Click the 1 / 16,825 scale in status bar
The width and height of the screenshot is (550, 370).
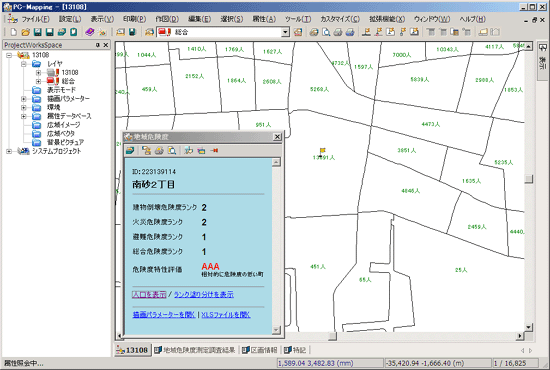510,363
